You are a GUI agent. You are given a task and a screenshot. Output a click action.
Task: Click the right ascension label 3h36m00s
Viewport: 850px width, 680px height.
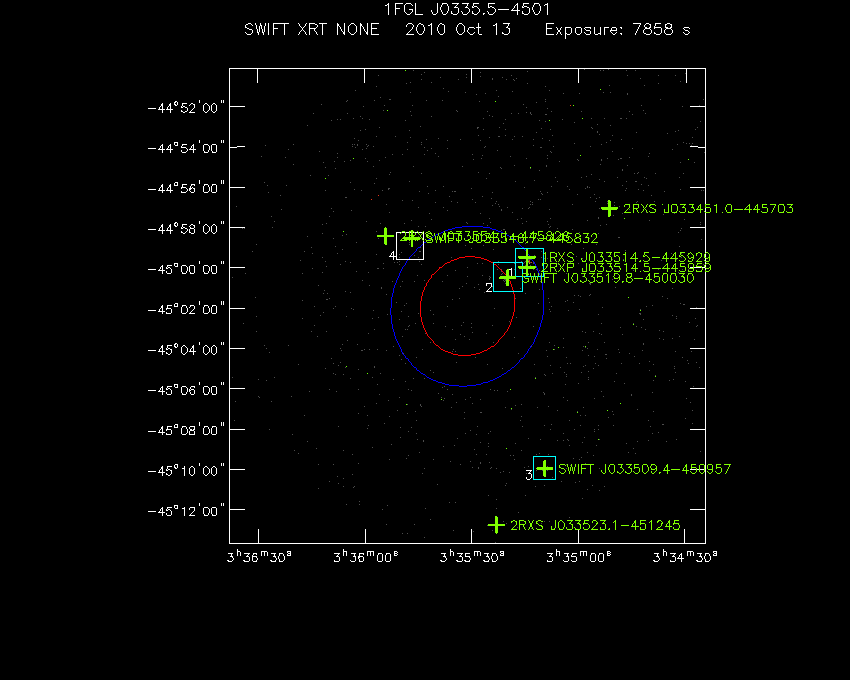[366, 557]
